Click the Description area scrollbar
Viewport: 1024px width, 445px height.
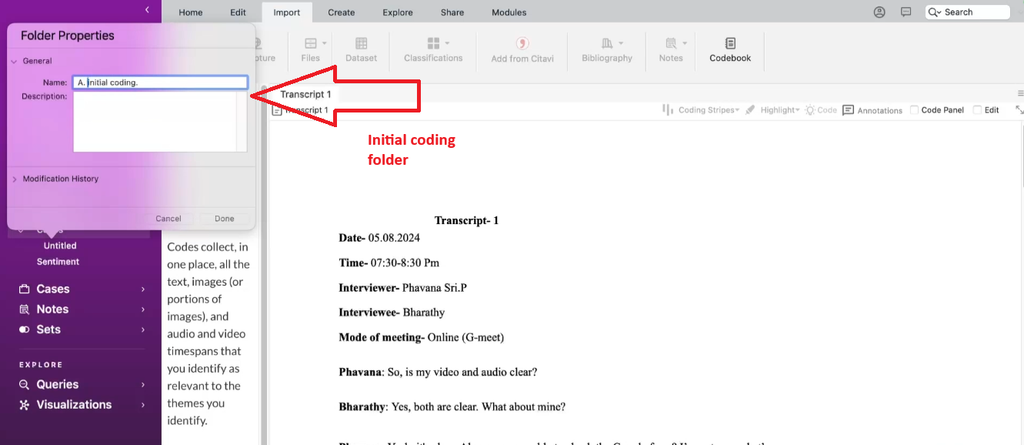pos(242,122)
